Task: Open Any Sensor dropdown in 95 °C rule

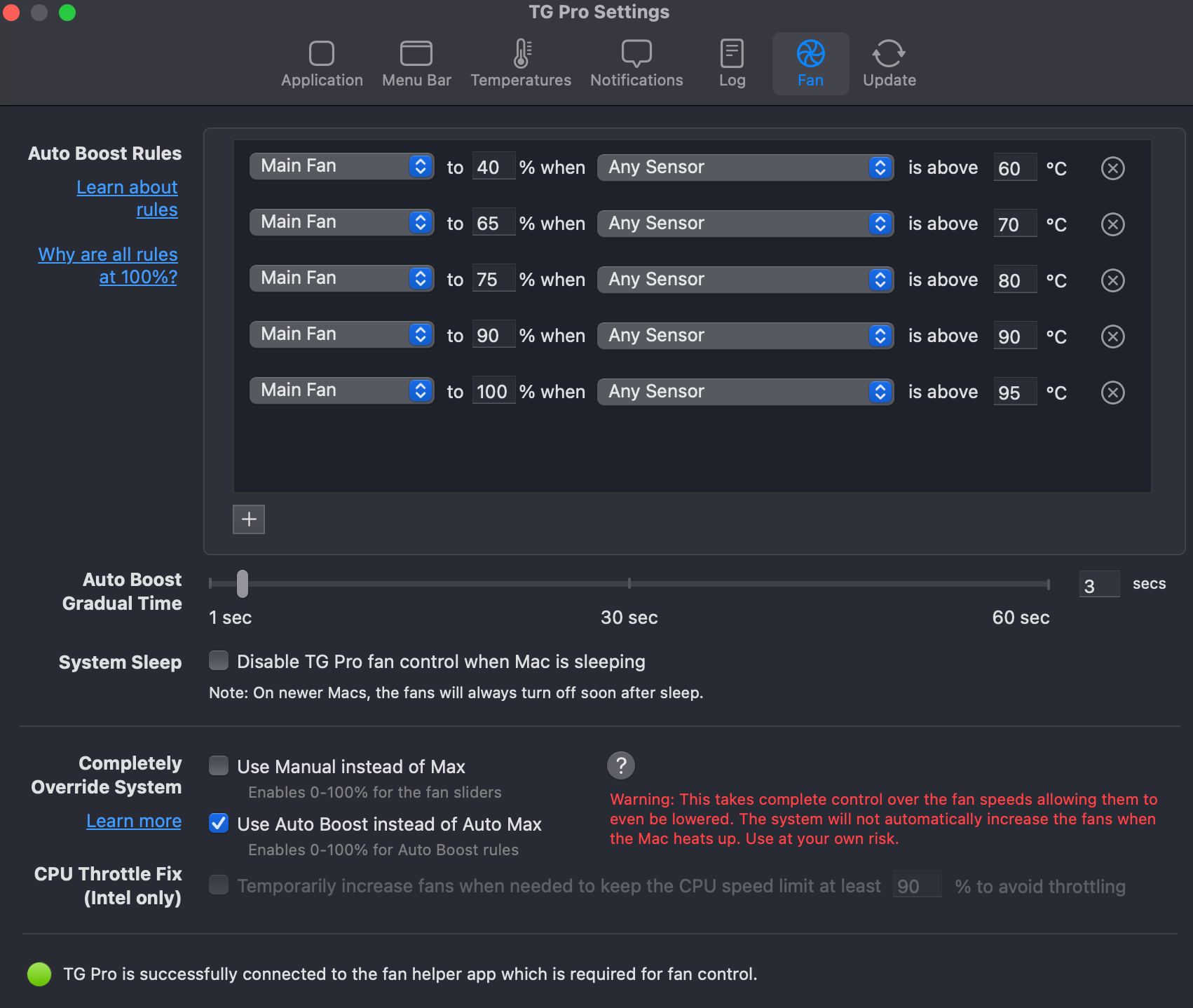Action: [745, 392]
